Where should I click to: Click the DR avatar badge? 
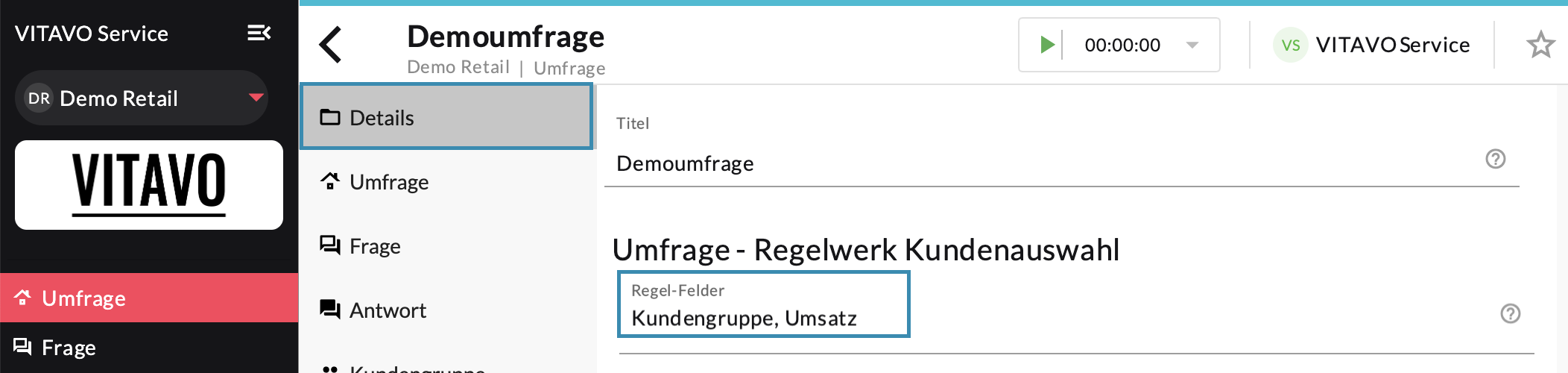(x=39, y=98)
